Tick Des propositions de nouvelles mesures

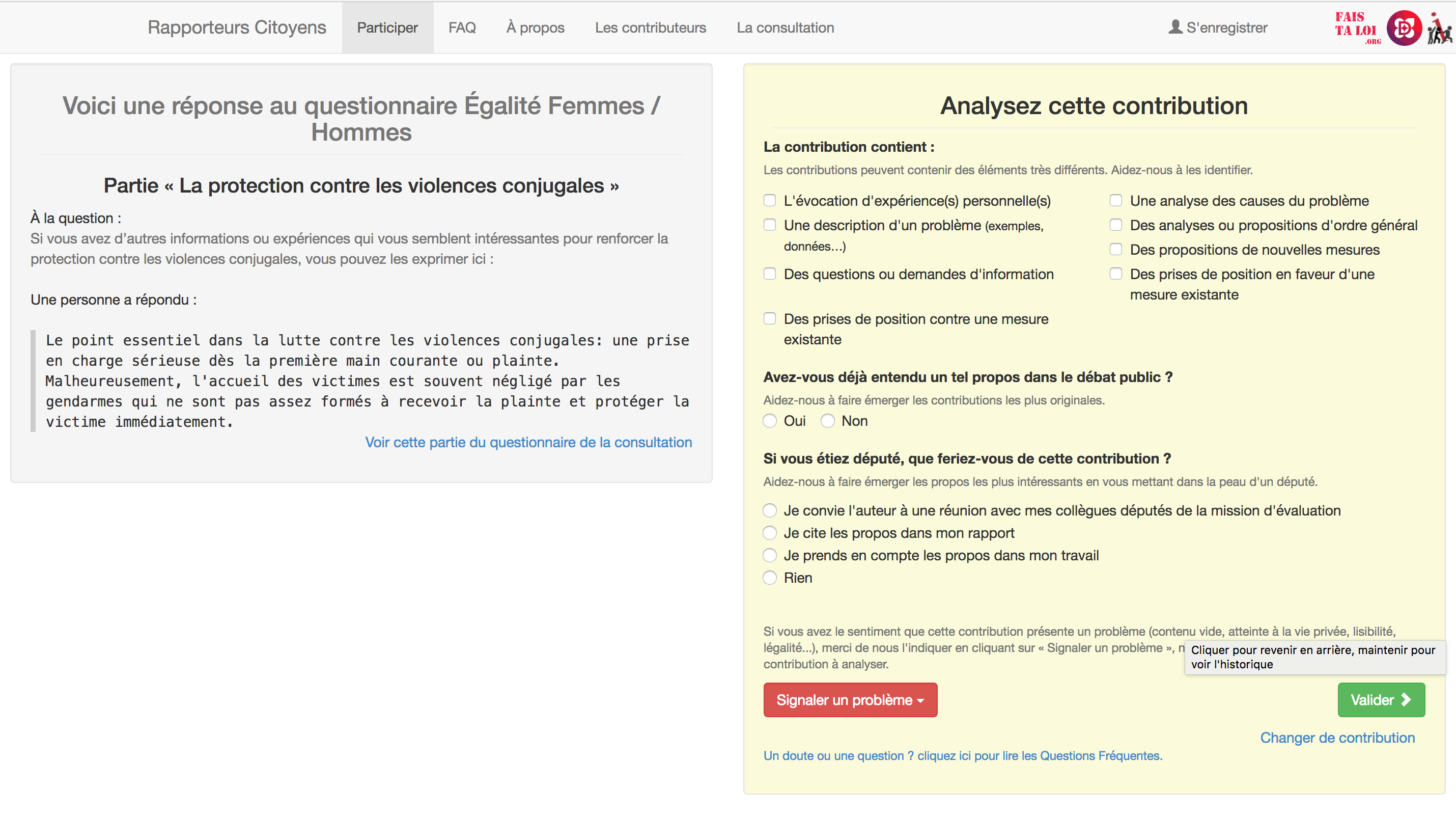(x=1116, y=250)
